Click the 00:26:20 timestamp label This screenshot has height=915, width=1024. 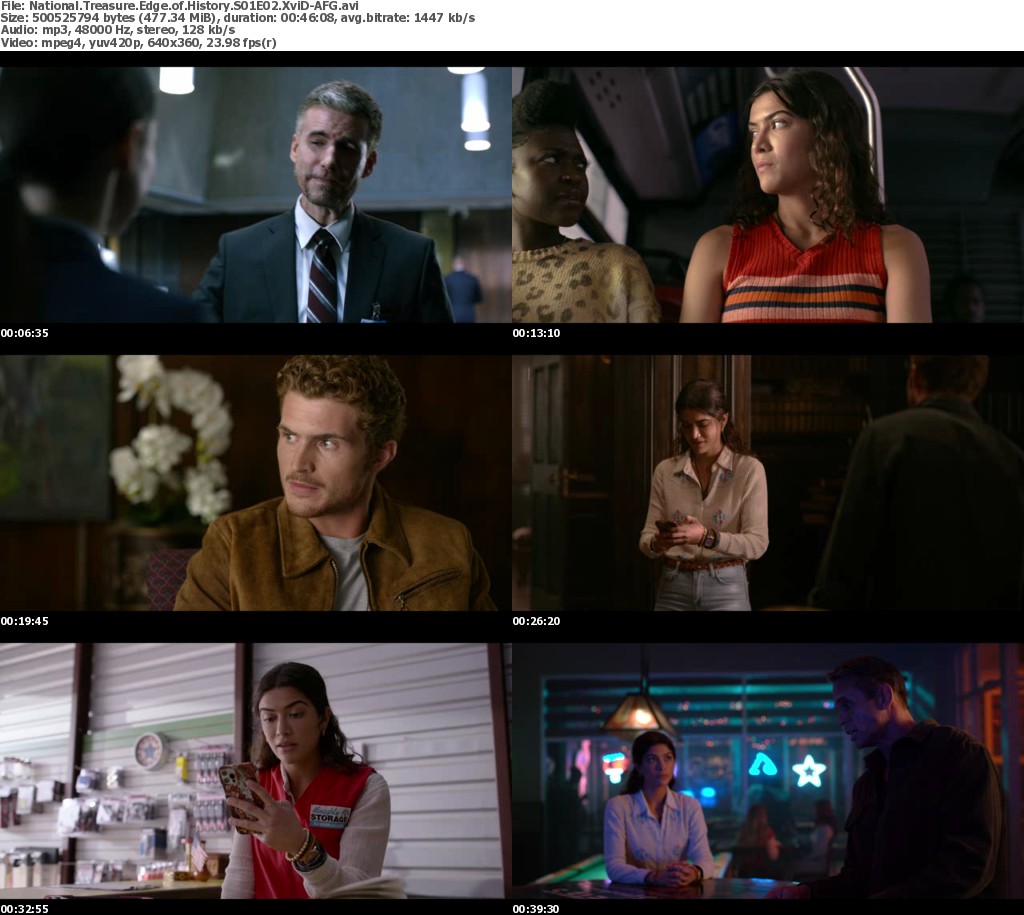(x=537, y=621)
